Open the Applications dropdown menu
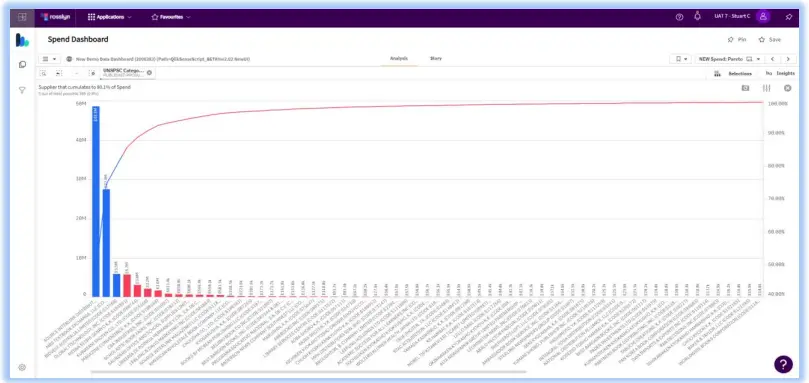Screen dimensions: 809x383 (x=109, y=17)
